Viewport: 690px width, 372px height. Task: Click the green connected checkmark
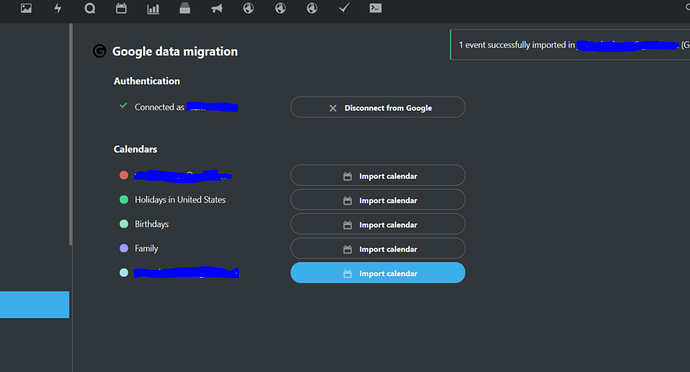pos(124,106)
